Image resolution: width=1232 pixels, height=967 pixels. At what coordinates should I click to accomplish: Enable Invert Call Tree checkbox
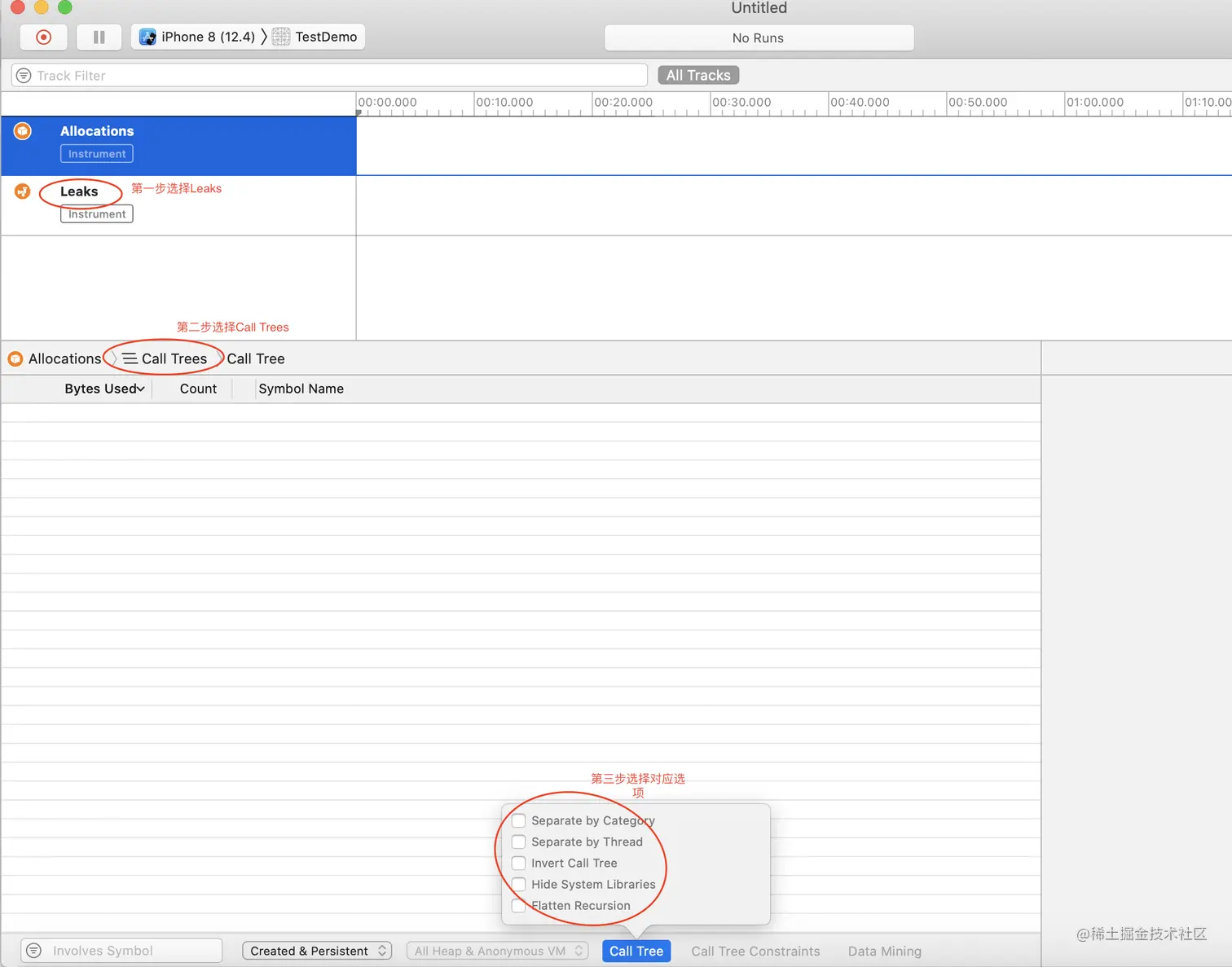coord(518,863)
